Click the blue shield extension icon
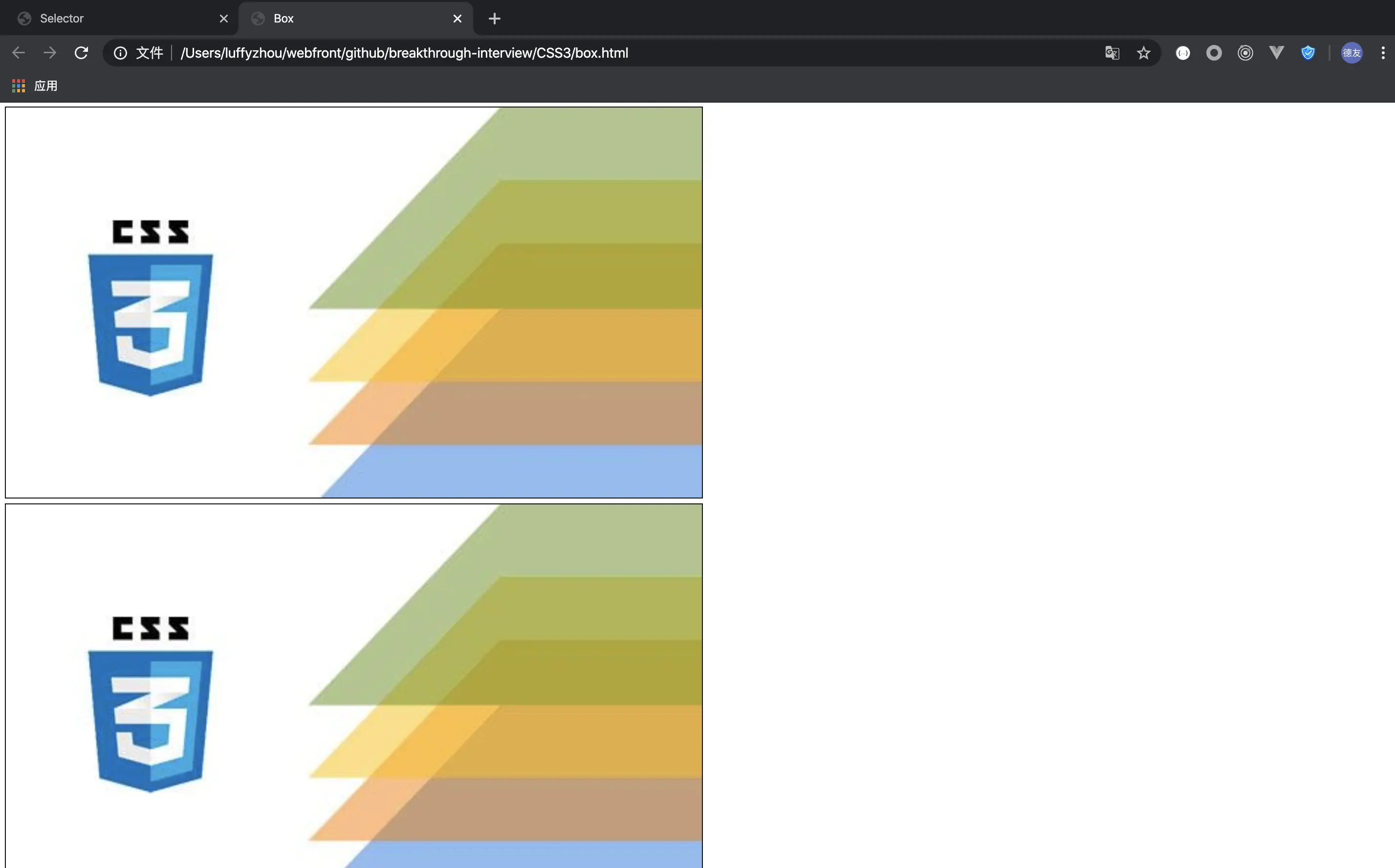Image resolution: width=1395 pixels, height=868 pixels. coord(1308,53)
